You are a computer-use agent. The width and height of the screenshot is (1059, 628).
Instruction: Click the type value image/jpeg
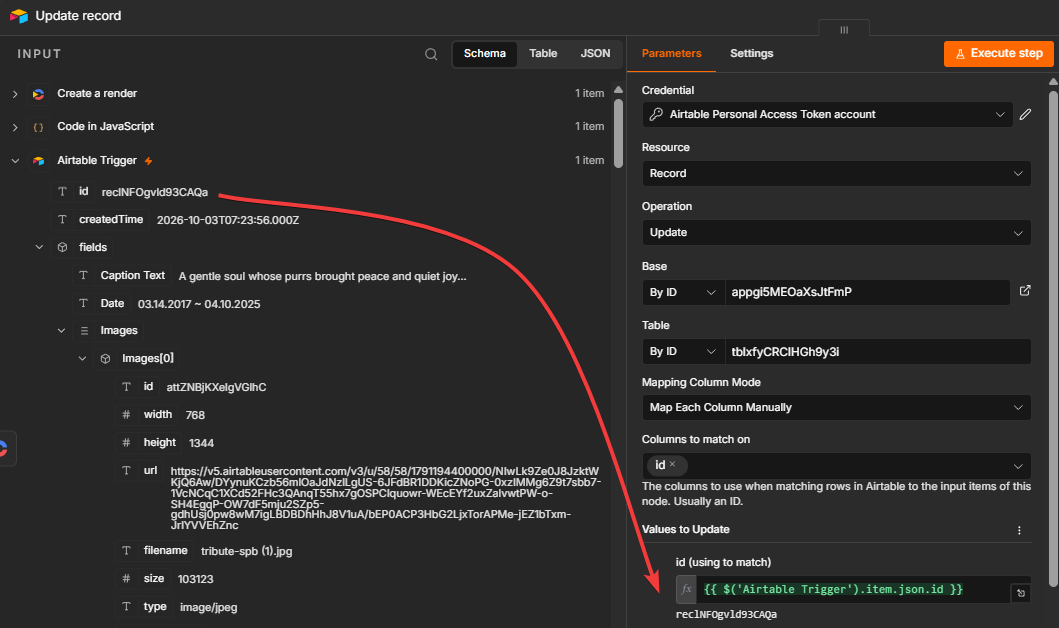coord(208,607)
